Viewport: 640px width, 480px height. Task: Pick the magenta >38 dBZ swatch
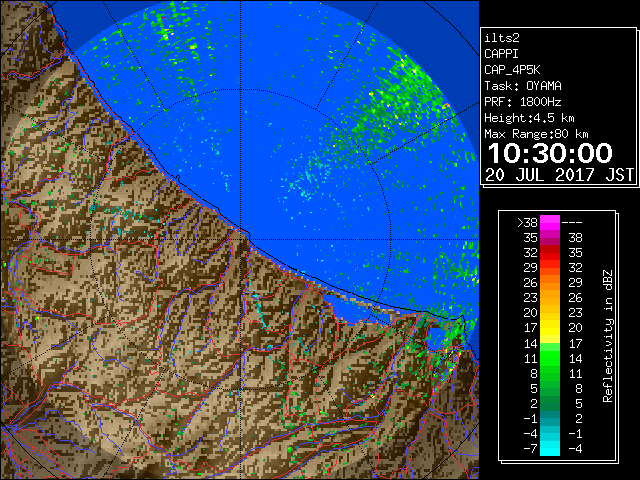coord(550,223)
